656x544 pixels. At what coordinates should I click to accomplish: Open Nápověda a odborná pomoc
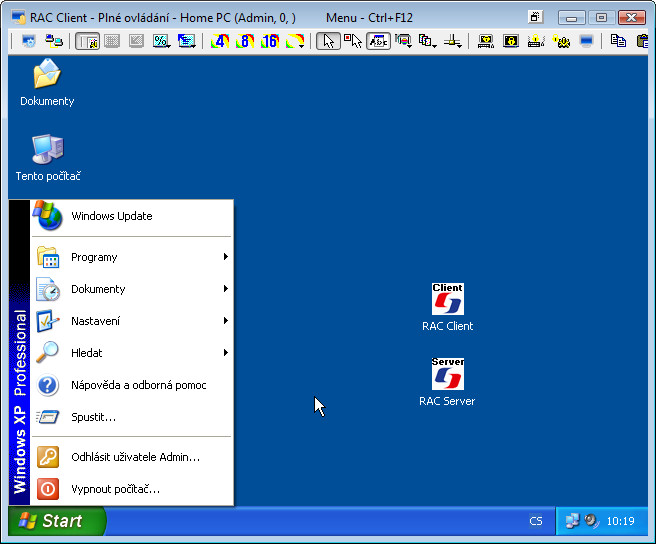point(132,385)
